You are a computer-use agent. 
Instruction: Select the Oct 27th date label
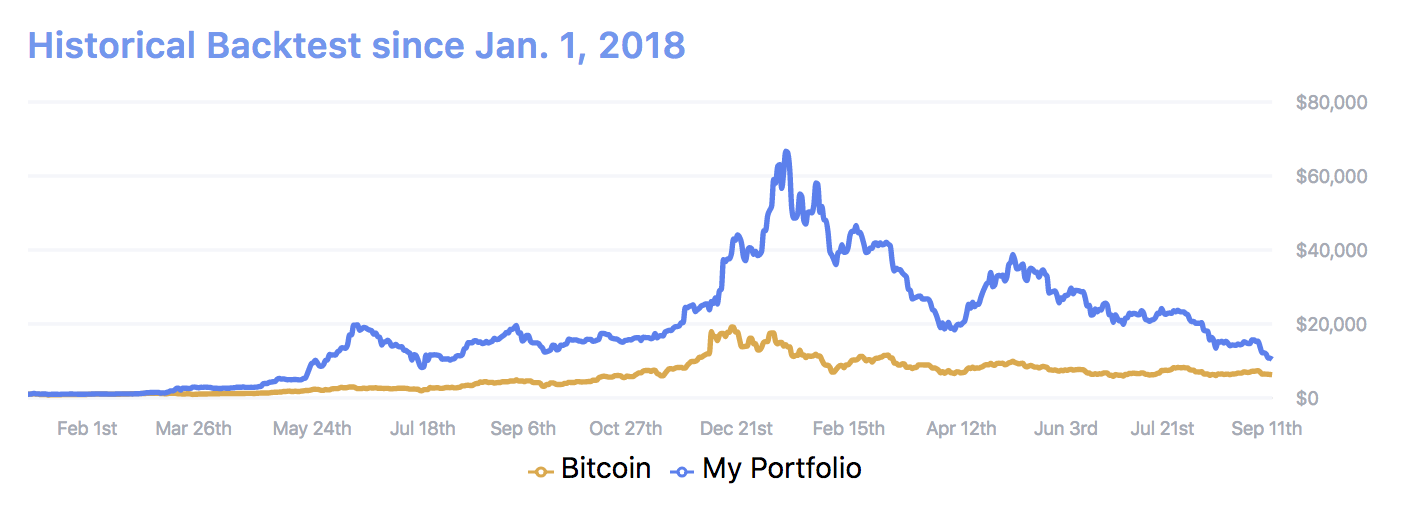[626, 429]
